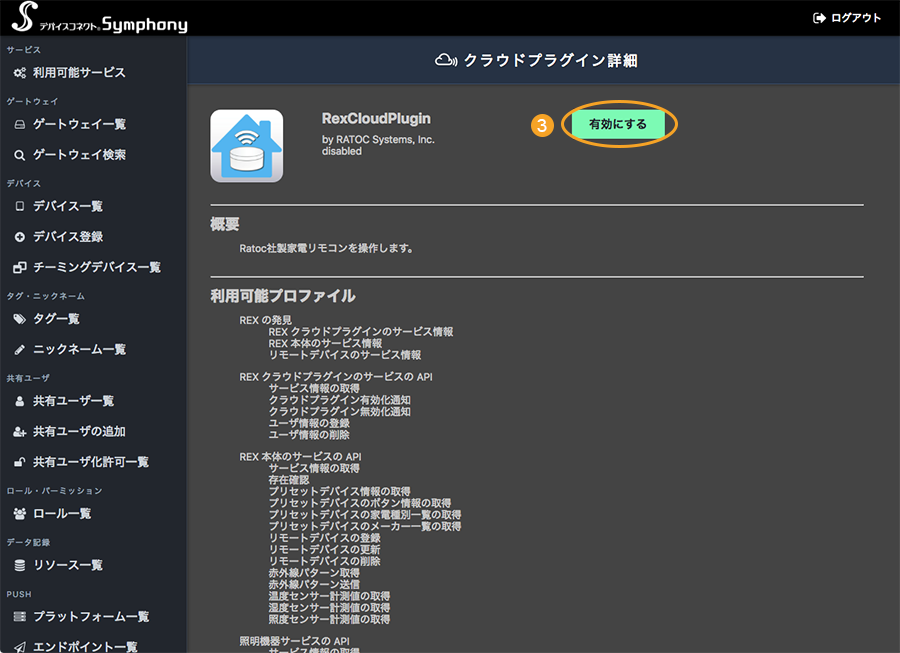Click 'クラウドプラグイン無効化通知' line
The width and height of the screenshot is (900, 653).
(340, 411)
